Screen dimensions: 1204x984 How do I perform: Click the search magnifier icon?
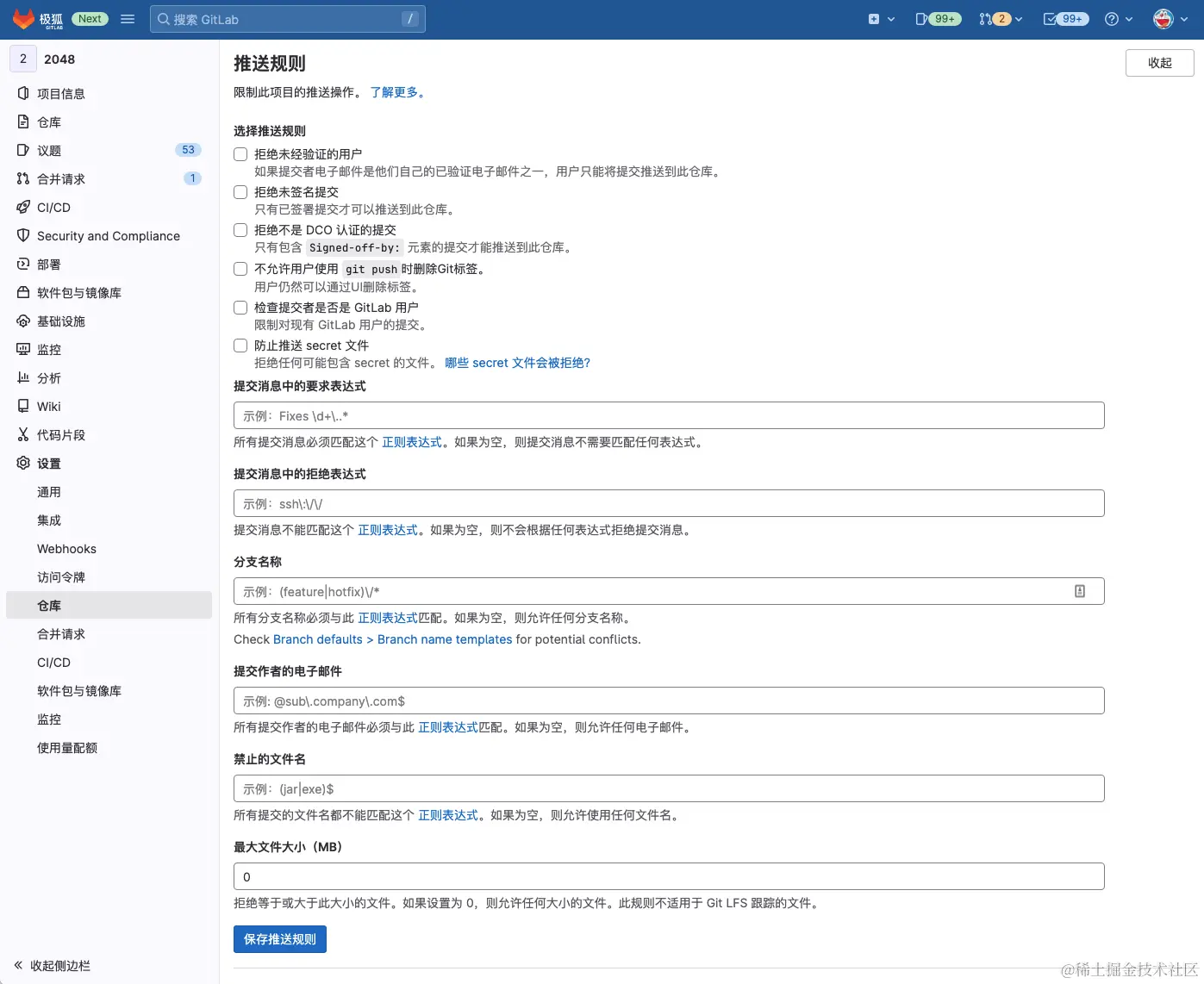point(163,19)
